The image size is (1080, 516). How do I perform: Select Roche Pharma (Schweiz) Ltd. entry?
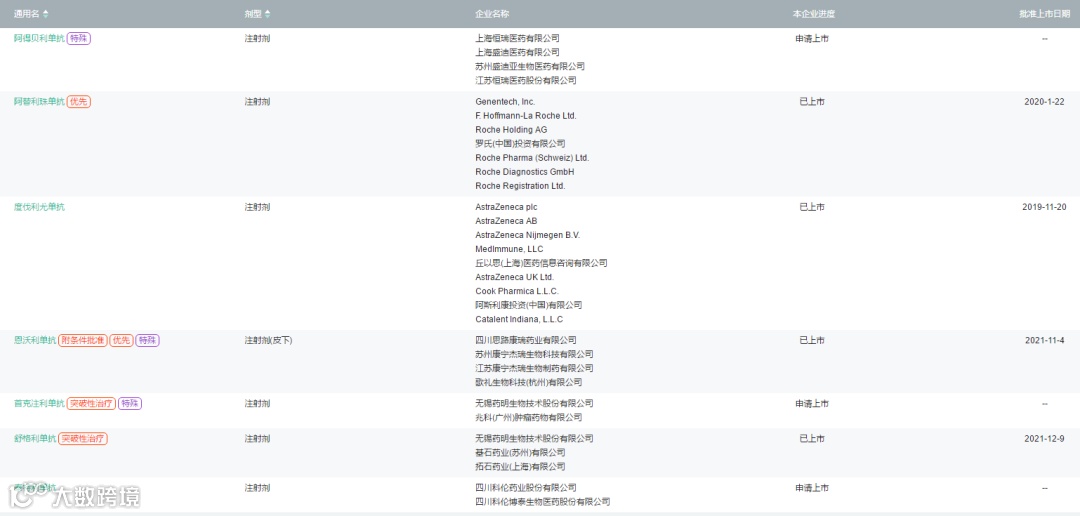point(532,158)
